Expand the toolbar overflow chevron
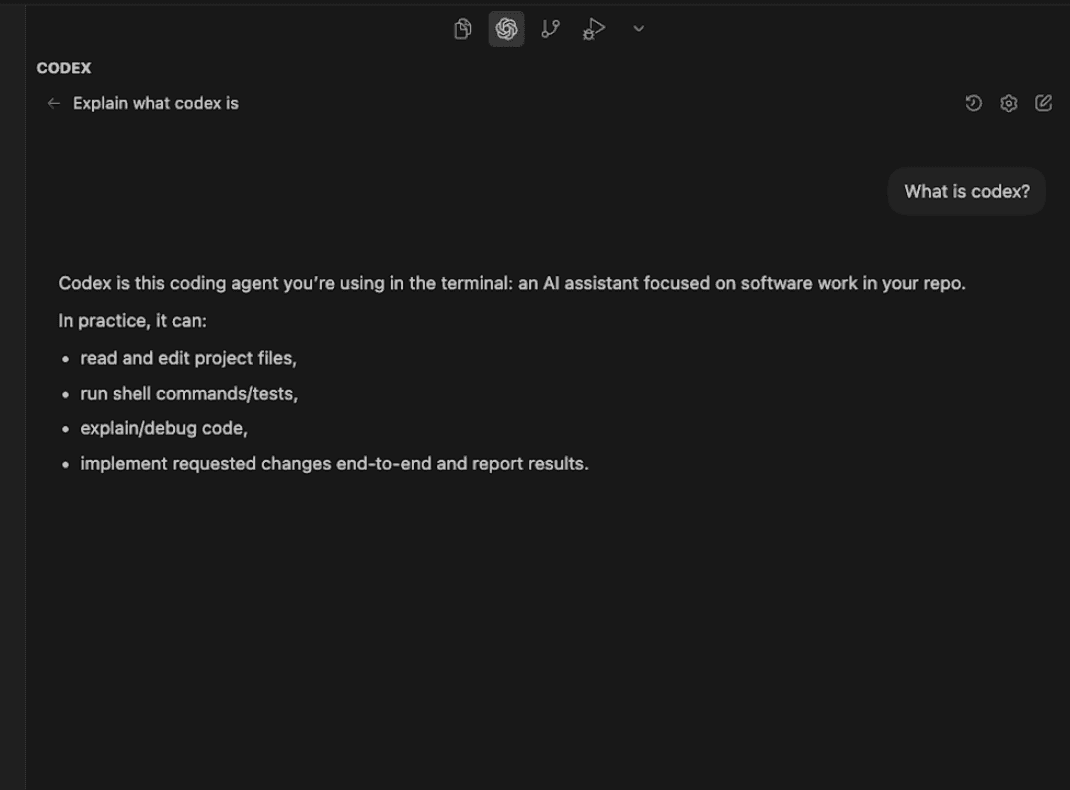The height and width of the screenshot is (790, 1070). tap(638, 29)
